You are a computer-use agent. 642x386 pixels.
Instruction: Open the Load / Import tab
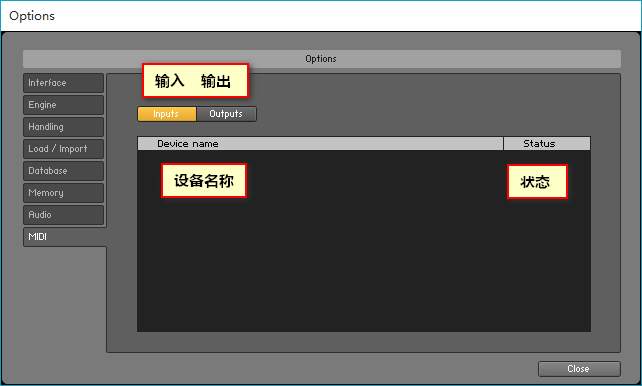[x=63, y=149]
